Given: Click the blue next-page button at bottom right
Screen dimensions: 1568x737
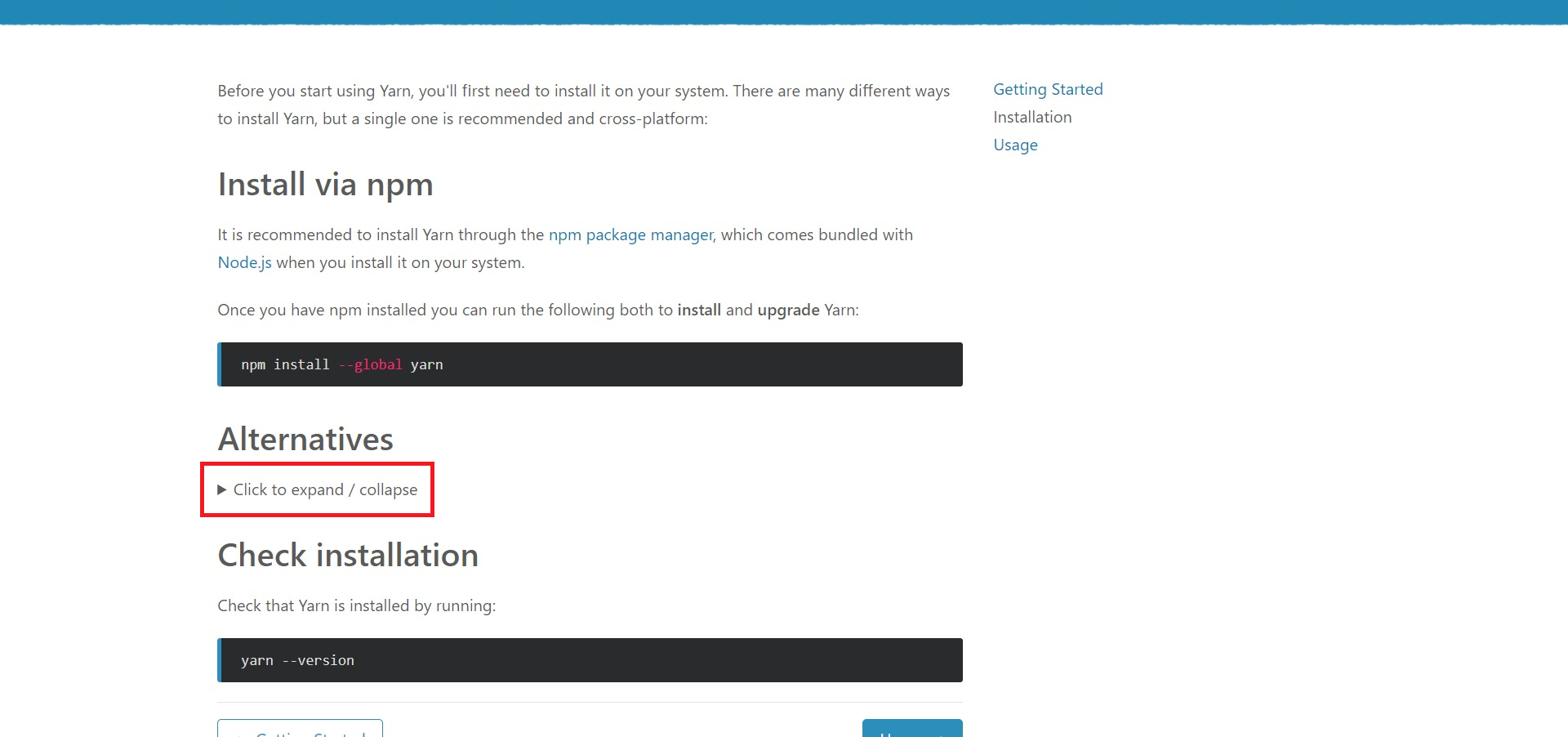Looking at the screenshot, I should [912, 728].
